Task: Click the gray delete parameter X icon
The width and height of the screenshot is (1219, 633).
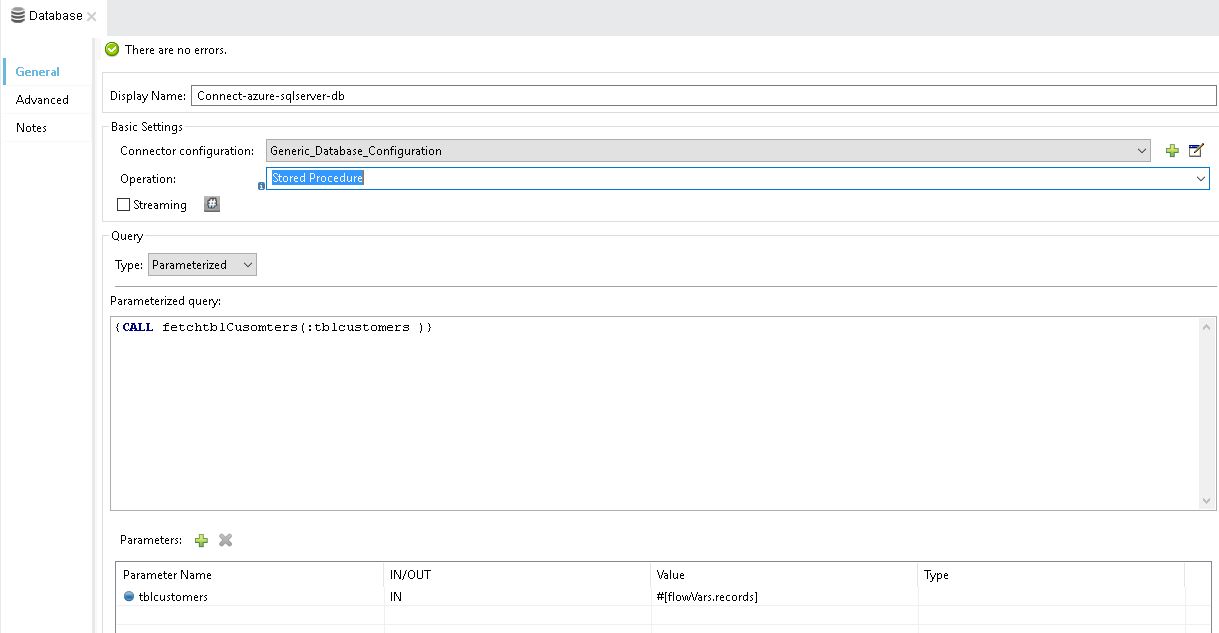Action: [225, 540]
